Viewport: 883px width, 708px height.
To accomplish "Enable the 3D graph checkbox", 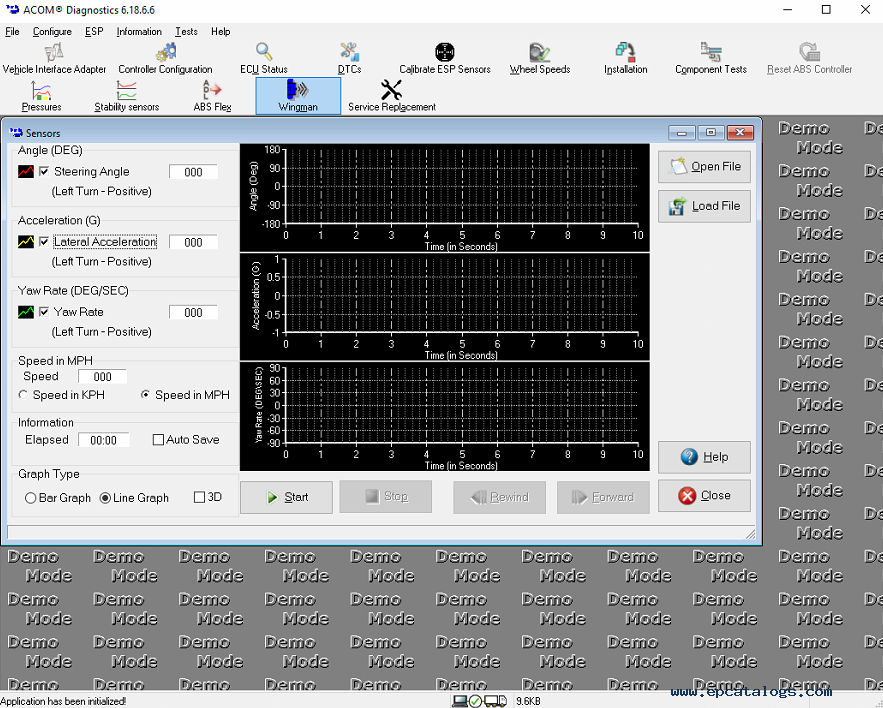I will (199, 497).
